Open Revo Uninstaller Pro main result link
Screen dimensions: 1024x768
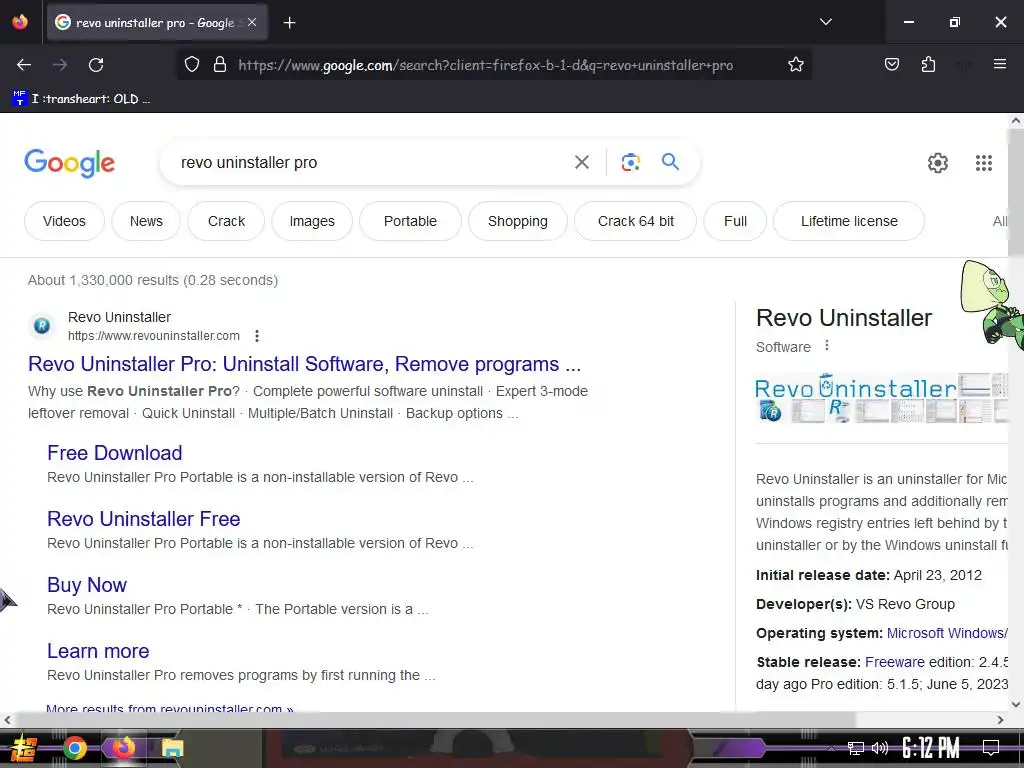(x=304, y=364)
